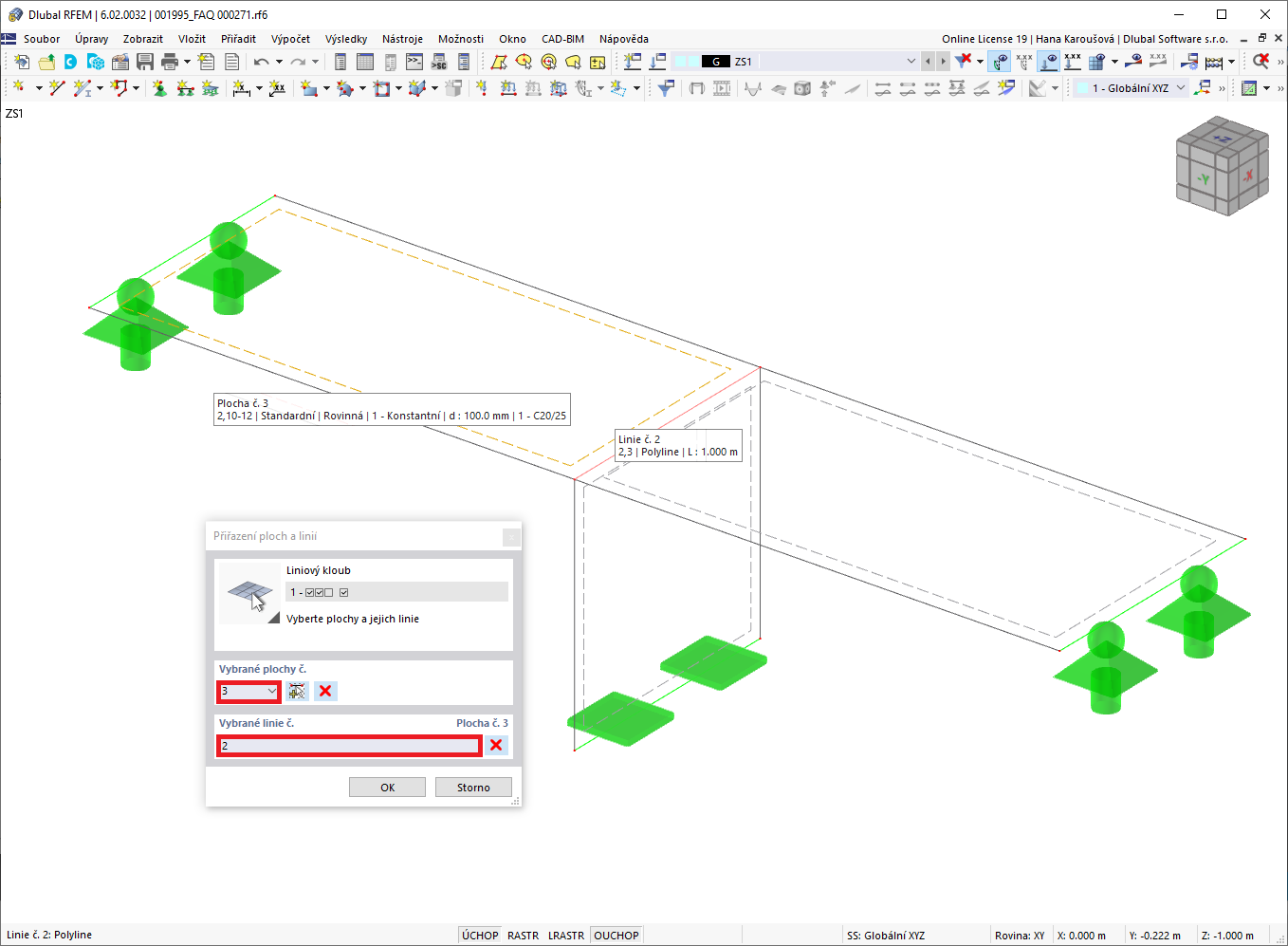Open the Soubor menu
Image resolution: width=1288 pixels, height=946 pixels.
42,39
